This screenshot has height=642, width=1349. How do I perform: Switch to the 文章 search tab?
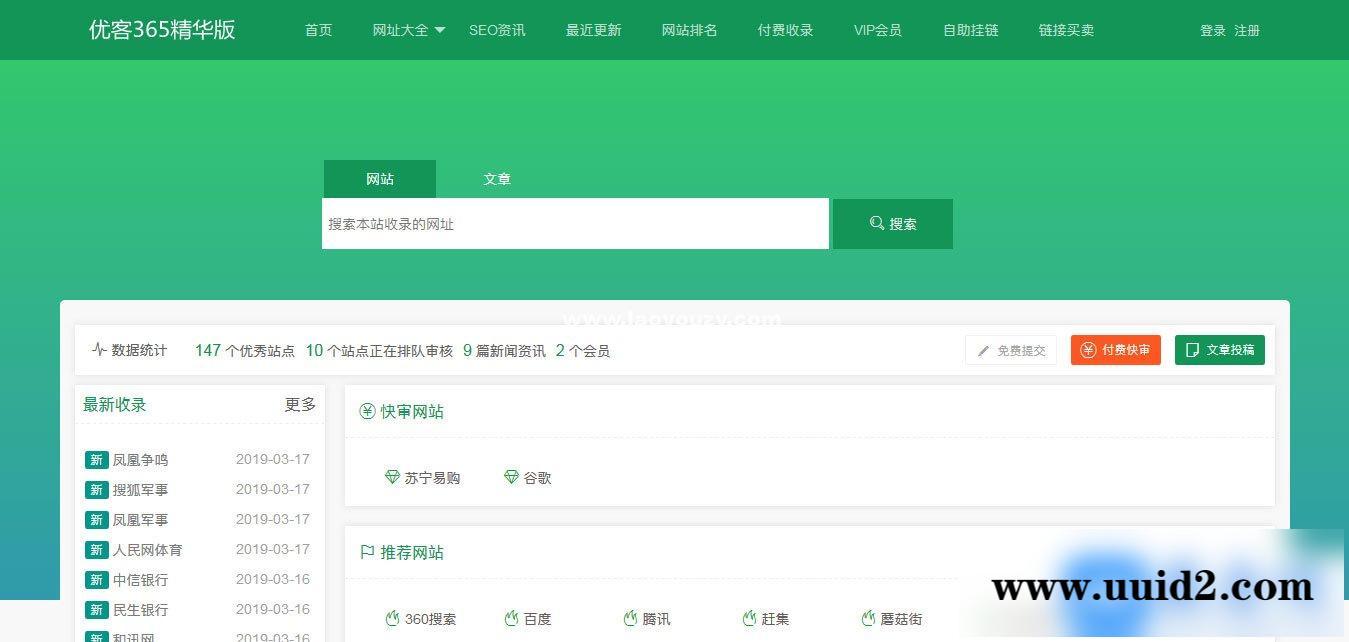[496, 179]
